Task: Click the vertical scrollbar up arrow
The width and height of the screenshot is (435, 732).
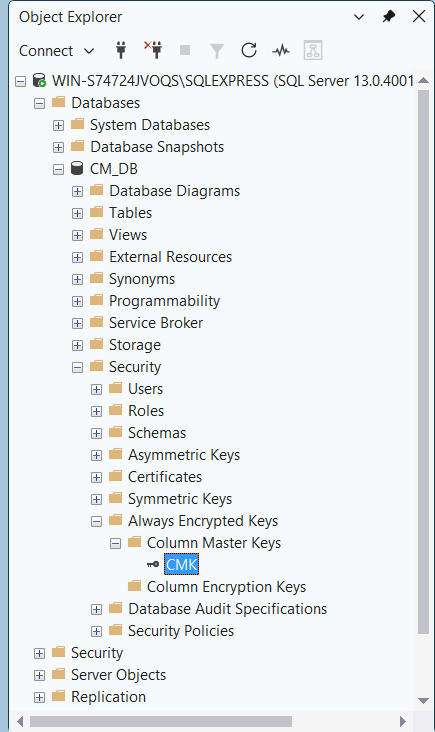Action: pos(423,80)
